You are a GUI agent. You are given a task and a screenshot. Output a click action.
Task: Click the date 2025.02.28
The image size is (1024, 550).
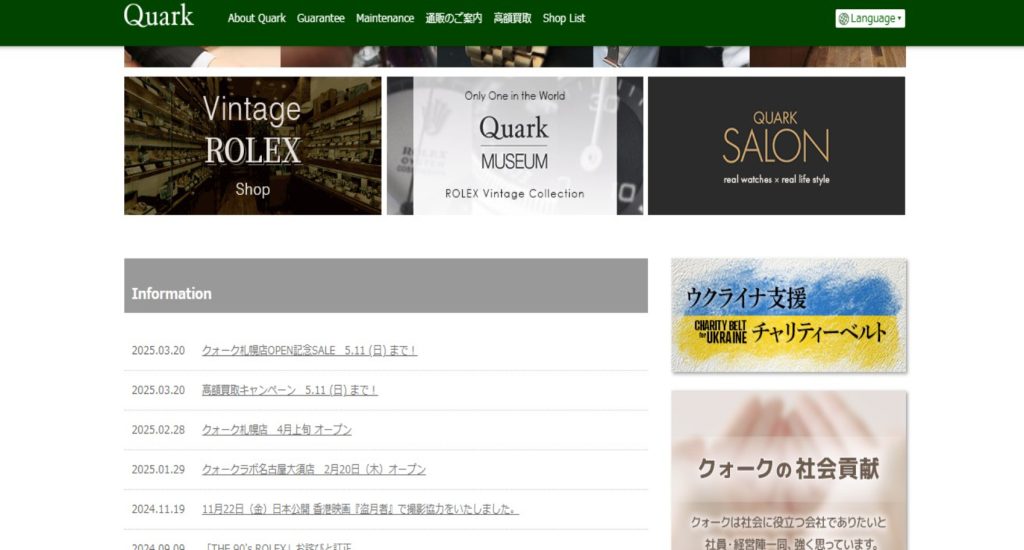point(158,430)
